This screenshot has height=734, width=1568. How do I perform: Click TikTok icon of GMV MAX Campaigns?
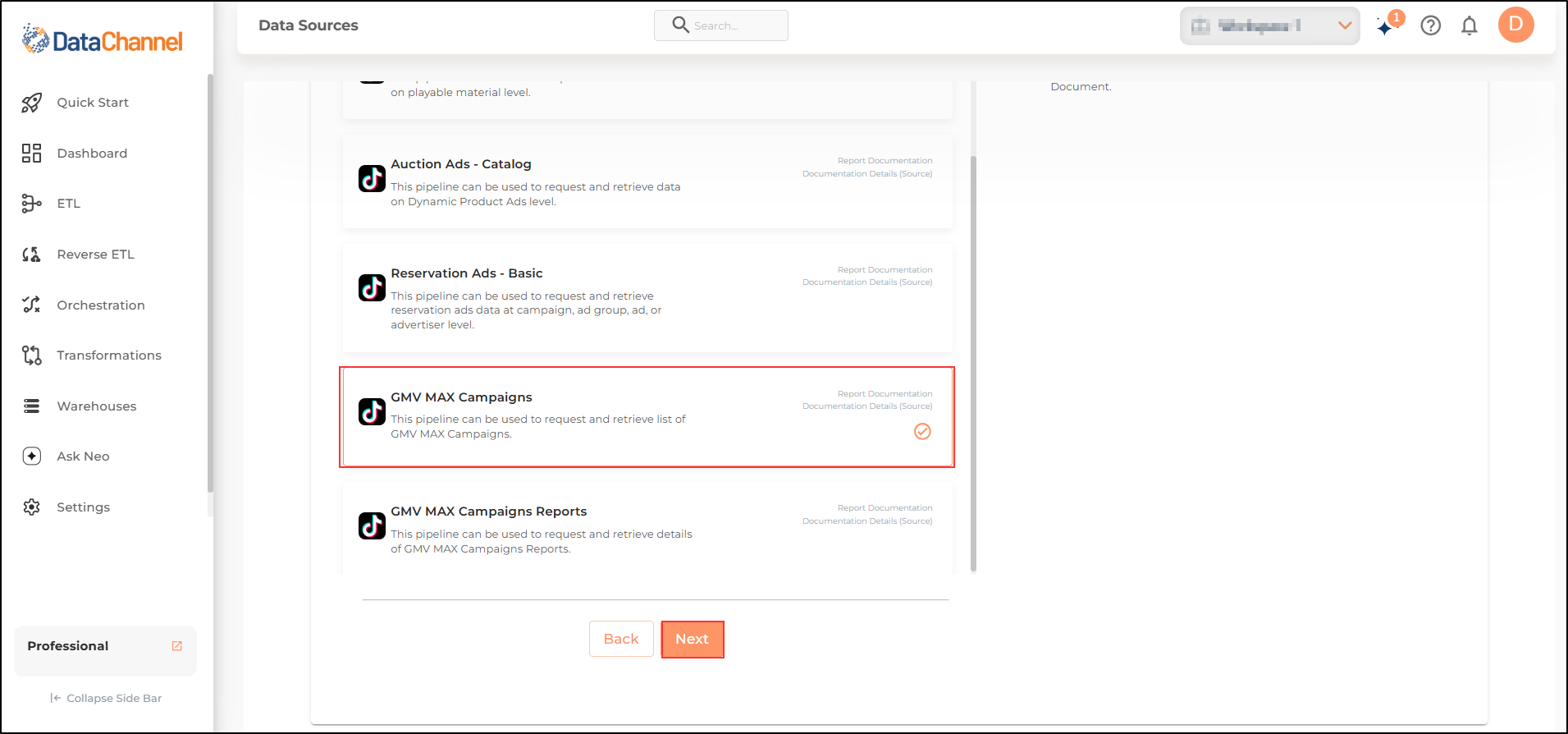[x=372, y=411]
